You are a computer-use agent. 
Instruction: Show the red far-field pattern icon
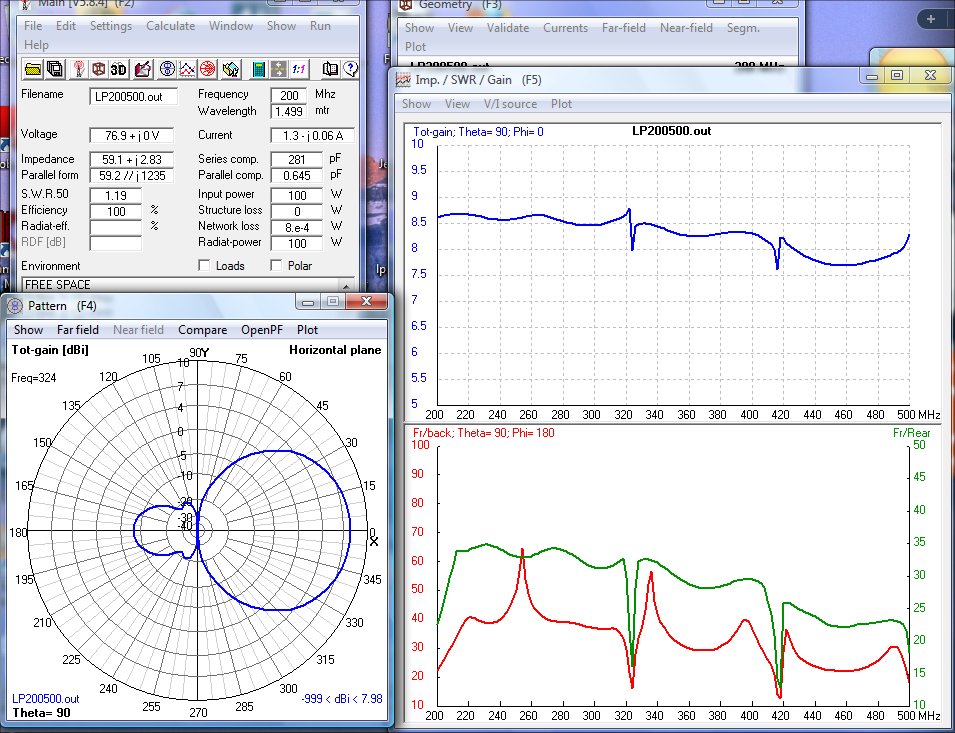coord(207,69)
